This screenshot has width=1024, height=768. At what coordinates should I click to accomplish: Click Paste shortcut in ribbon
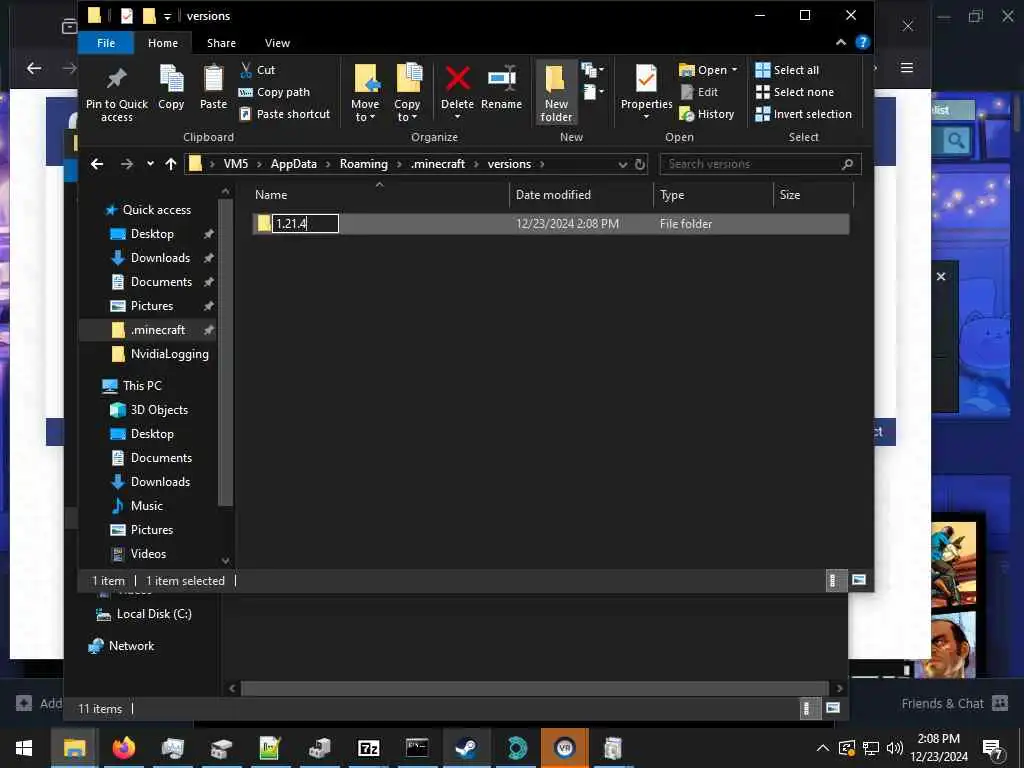pos(285,114)
